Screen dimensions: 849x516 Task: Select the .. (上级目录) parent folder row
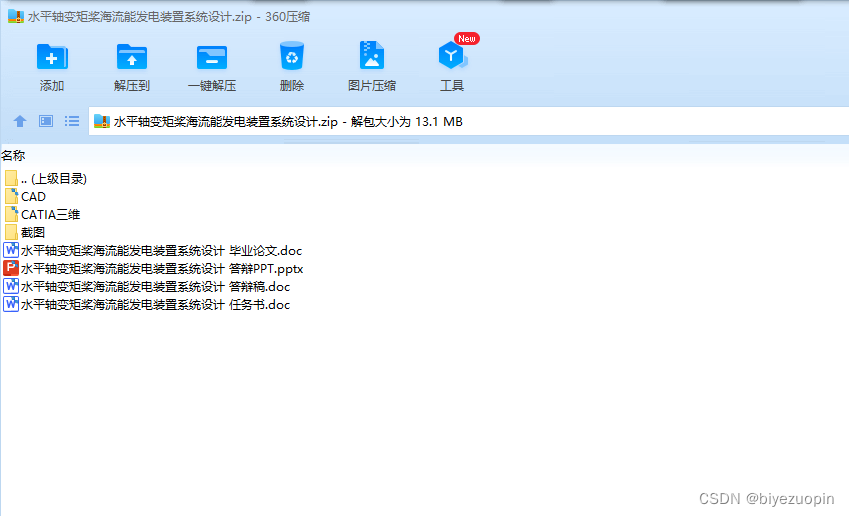click(45, 179)
